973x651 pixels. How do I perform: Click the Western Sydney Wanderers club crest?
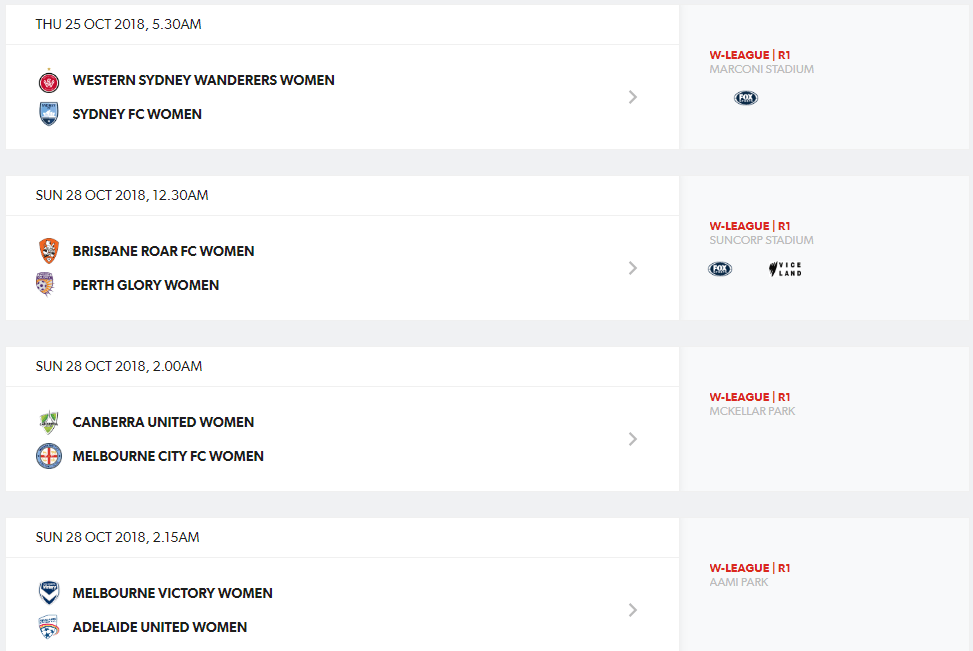coord(48,81)
